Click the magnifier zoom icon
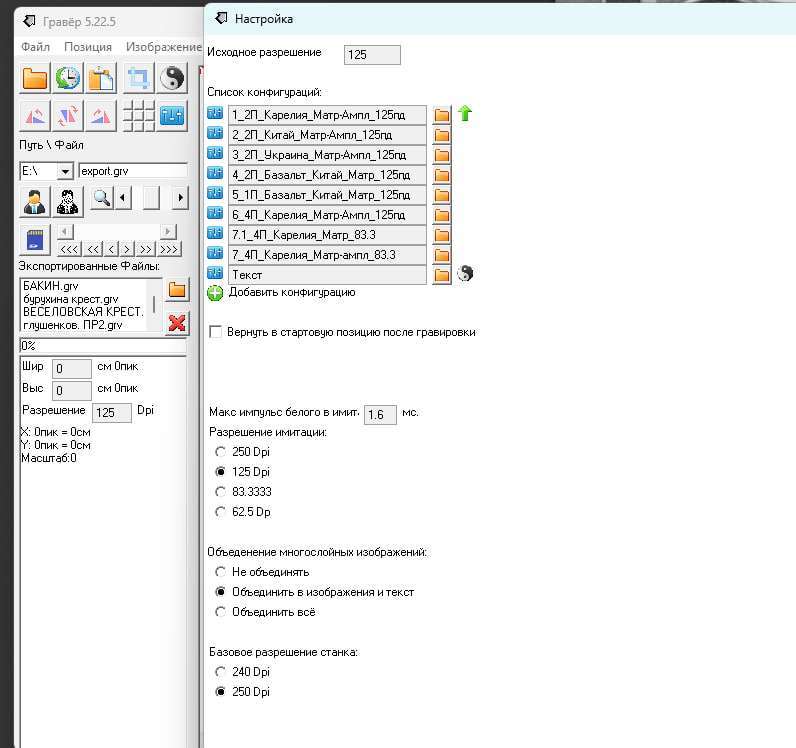Image resolution: width=796 pixels, height=748 pixels. (x=102, y=198)
